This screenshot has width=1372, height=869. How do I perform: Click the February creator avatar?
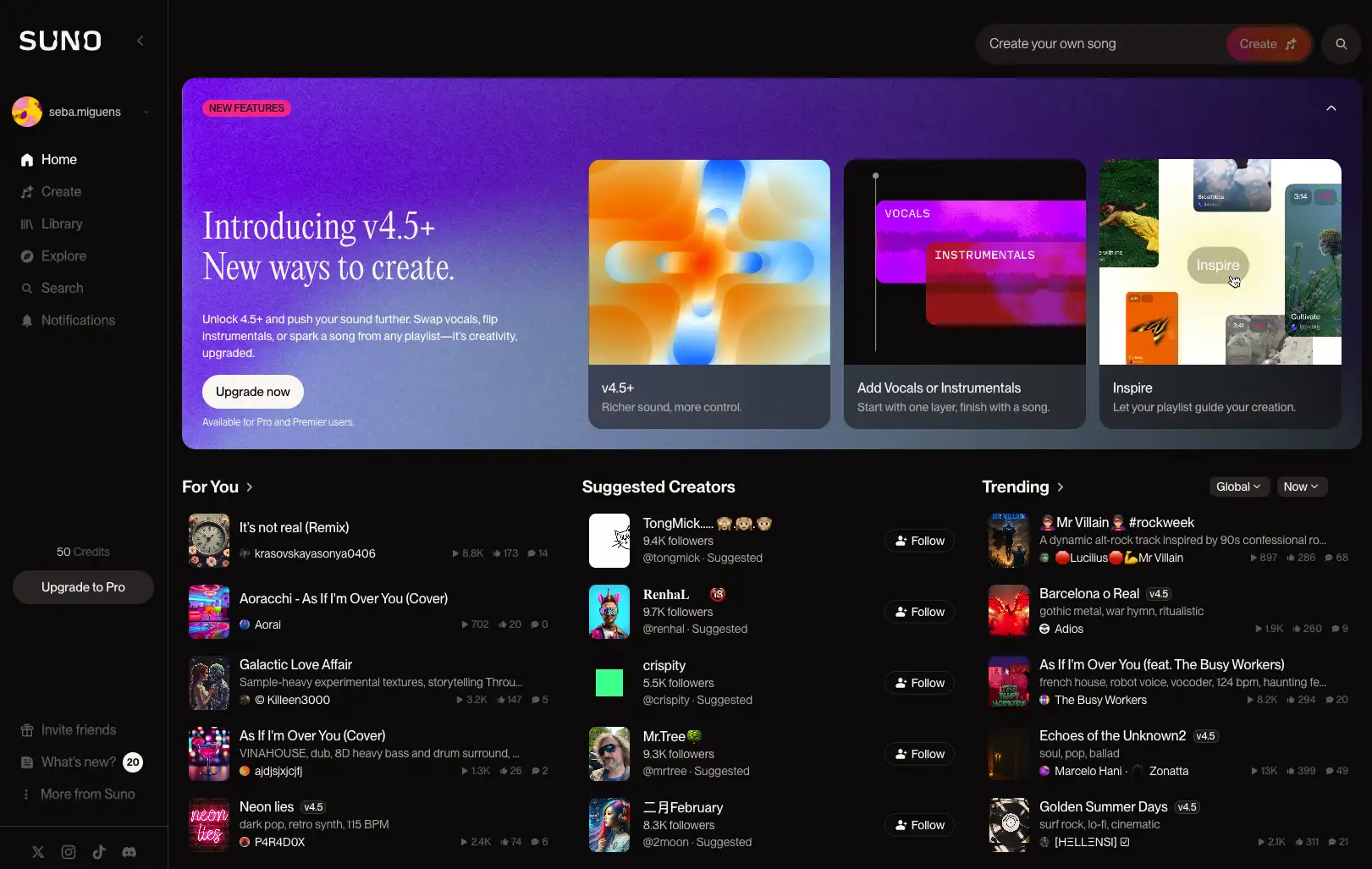coord(609,825)
